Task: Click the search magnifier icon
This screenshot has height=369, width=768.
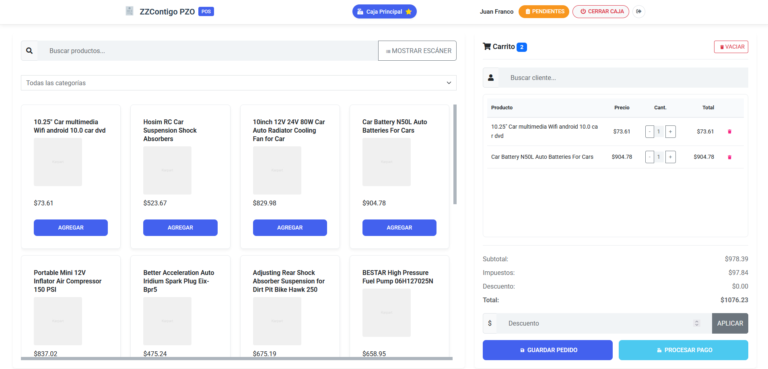Action: pos(29,50)
